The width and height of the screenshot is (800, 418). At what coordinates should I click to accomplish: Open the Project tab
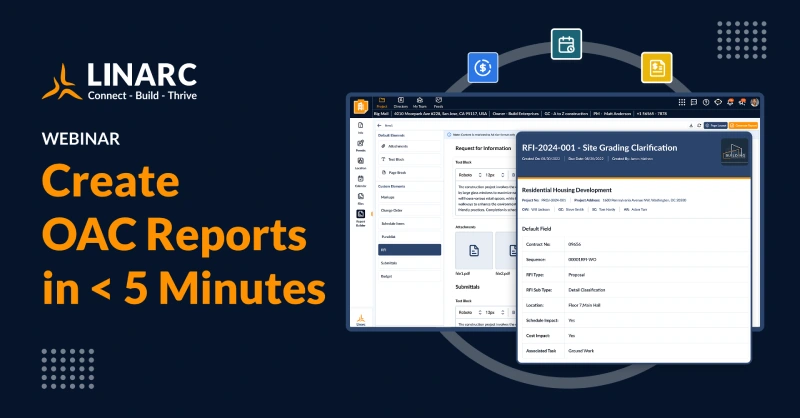(382, 103)
